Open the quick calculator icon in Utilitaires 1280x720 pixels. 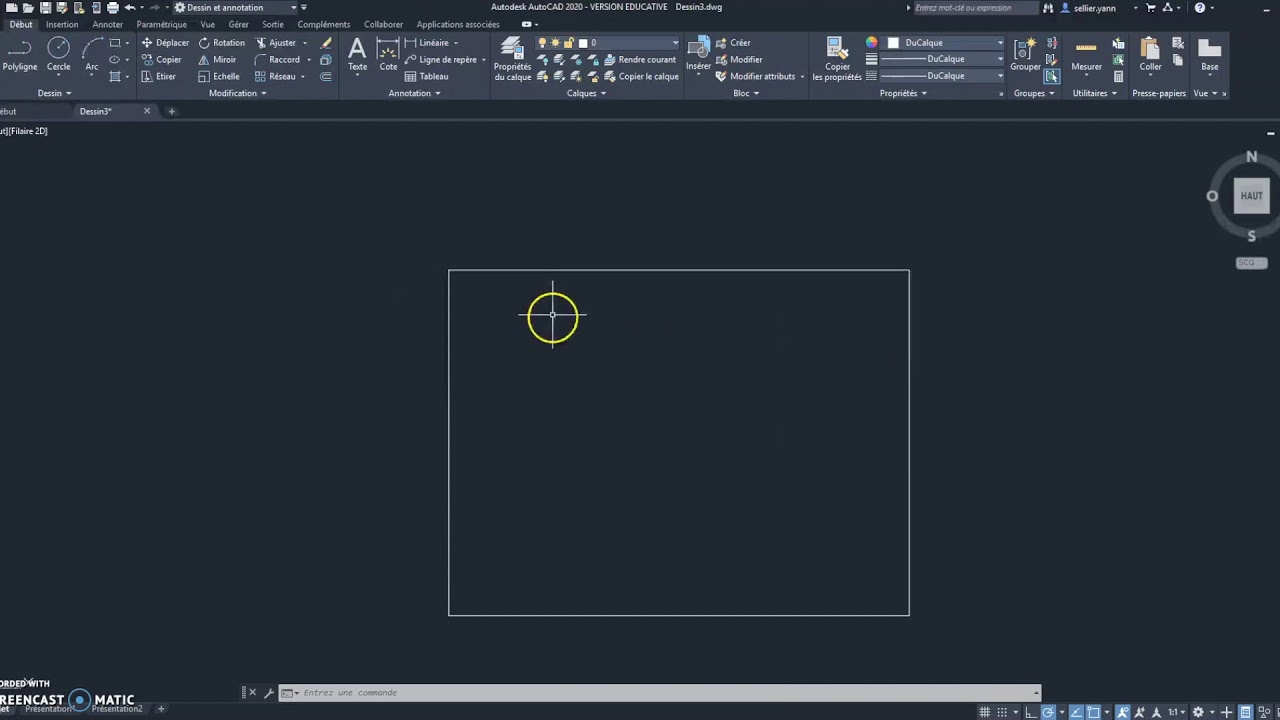pyautogui.click(x=1118, y=76)
